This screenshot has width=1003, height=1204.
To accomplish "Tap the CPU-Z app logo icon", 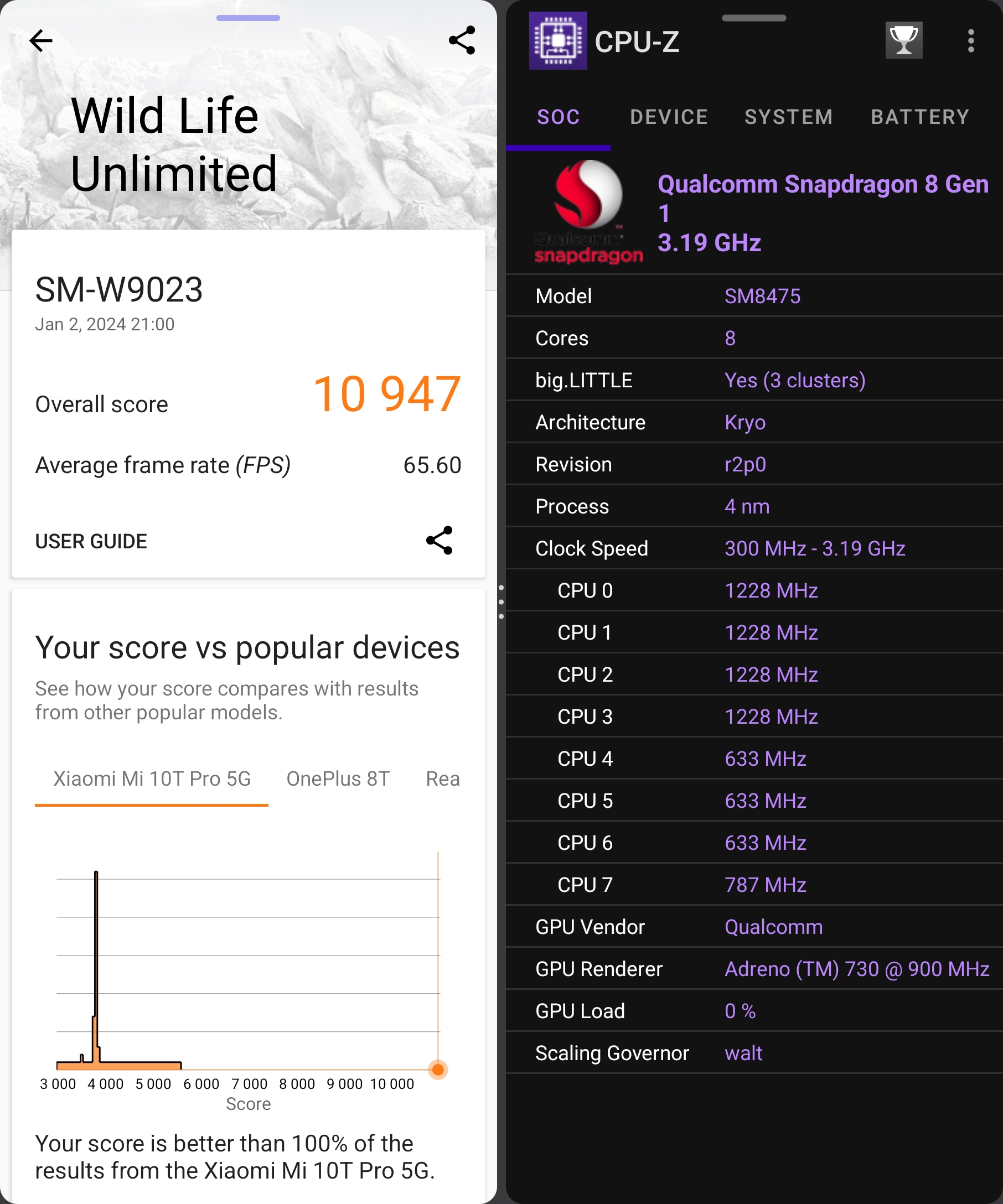I will [x=557, y=41].
